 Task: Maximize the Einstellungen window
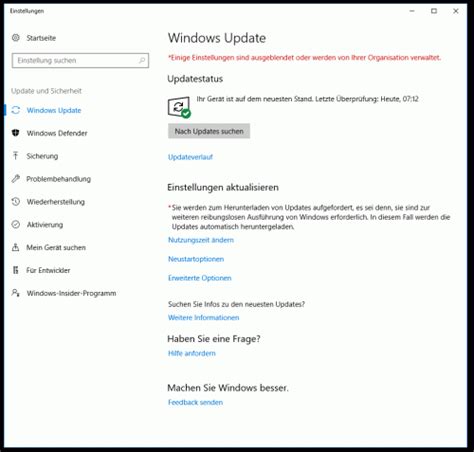[x=434, y=11]
